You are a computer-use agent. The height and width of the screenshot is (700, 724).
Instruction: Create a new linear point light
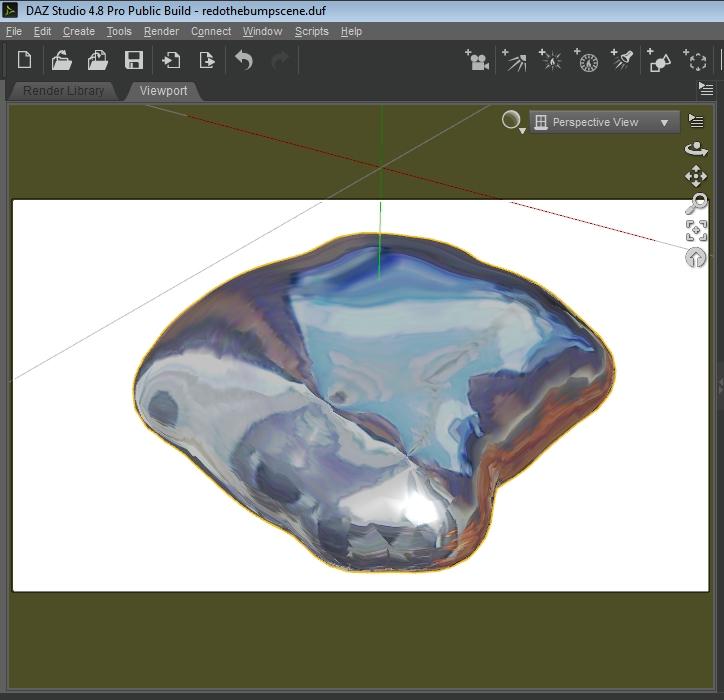(x=586, y=60)
